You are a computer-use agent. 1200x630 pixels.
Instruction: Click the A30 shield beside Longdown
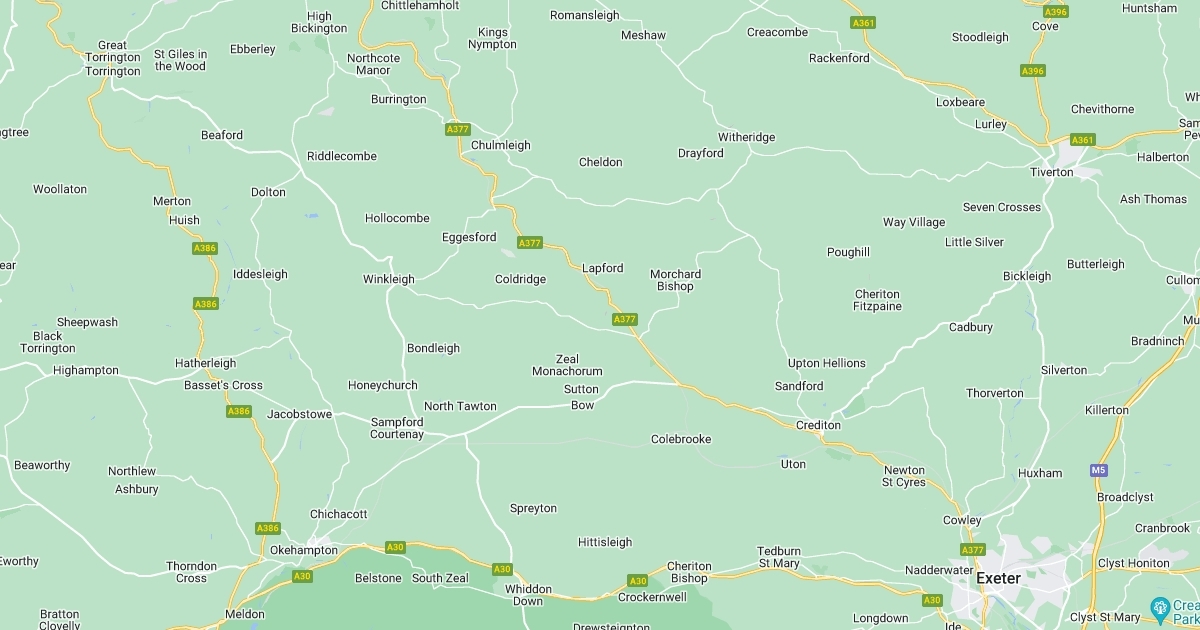(x=932, y=600)
